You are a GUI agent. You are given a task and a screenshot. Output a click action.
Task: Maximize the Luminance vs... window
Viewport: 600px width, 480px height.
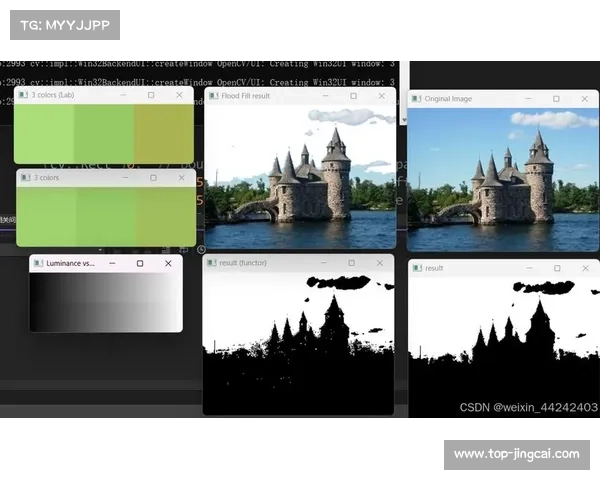coord(140,263)
